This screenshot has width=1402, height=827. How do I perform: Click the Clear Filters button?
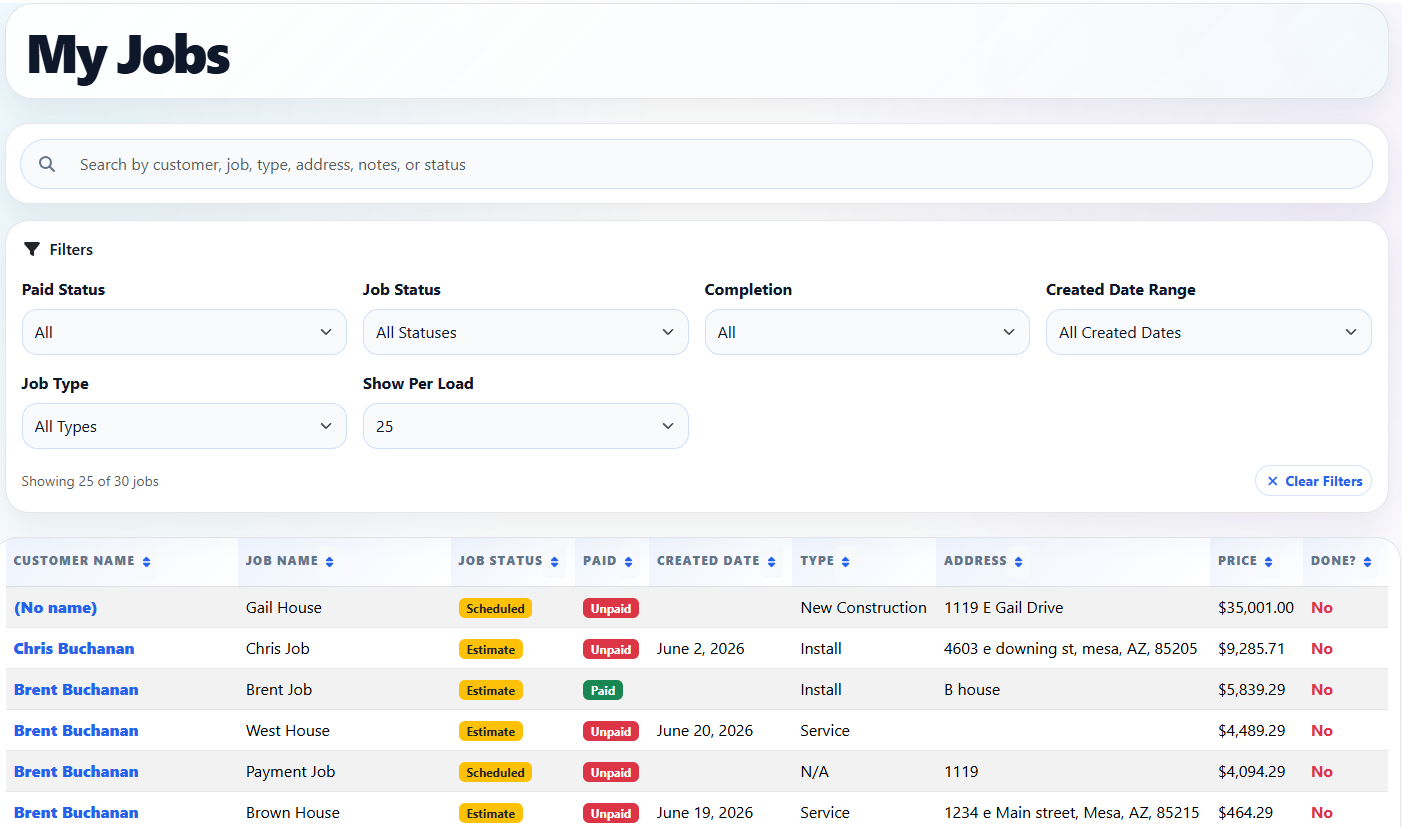[x=1314, y=481]
